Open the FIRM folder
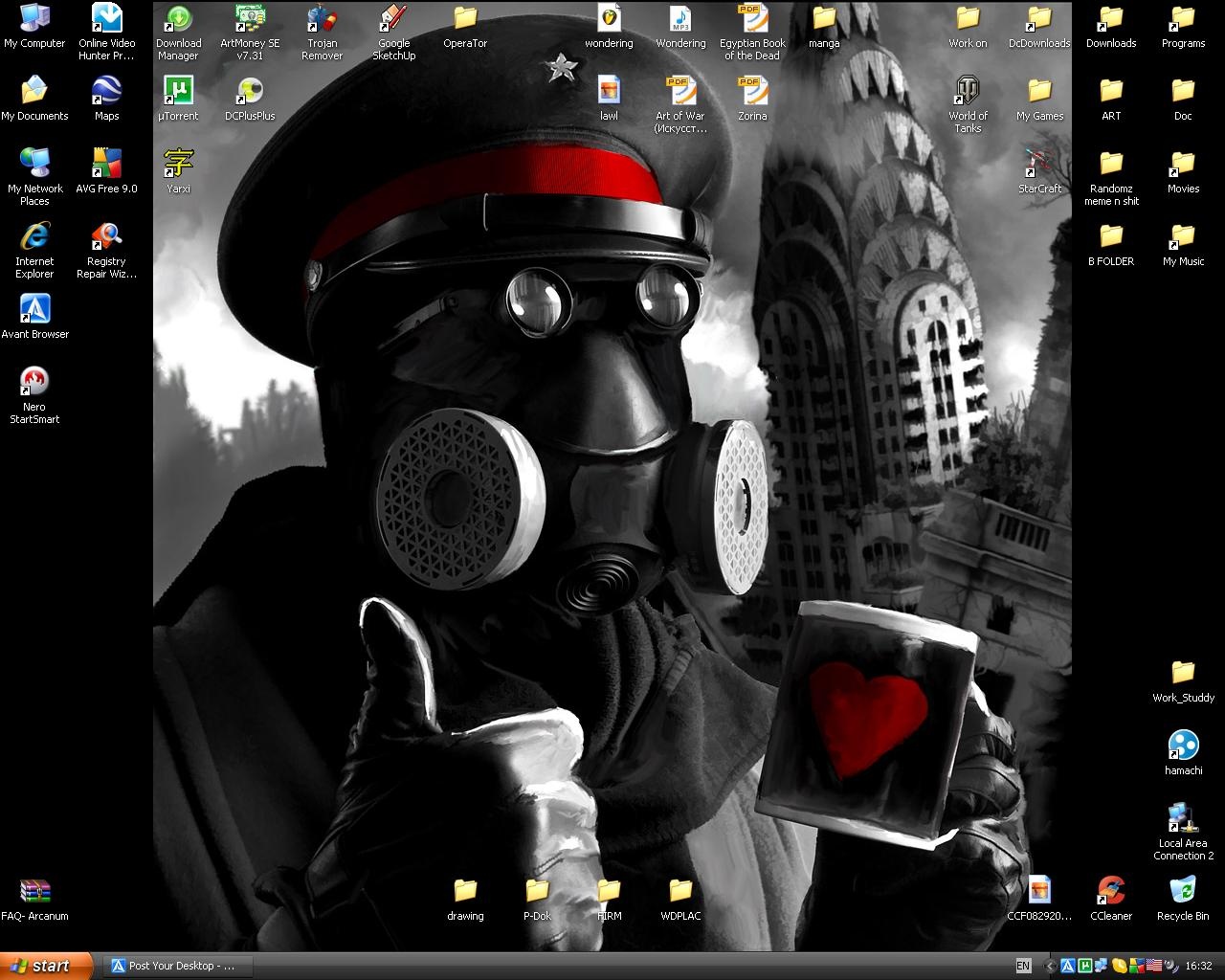The width and height of the screenshot is (1225, 980). click(x=609, y=900)
